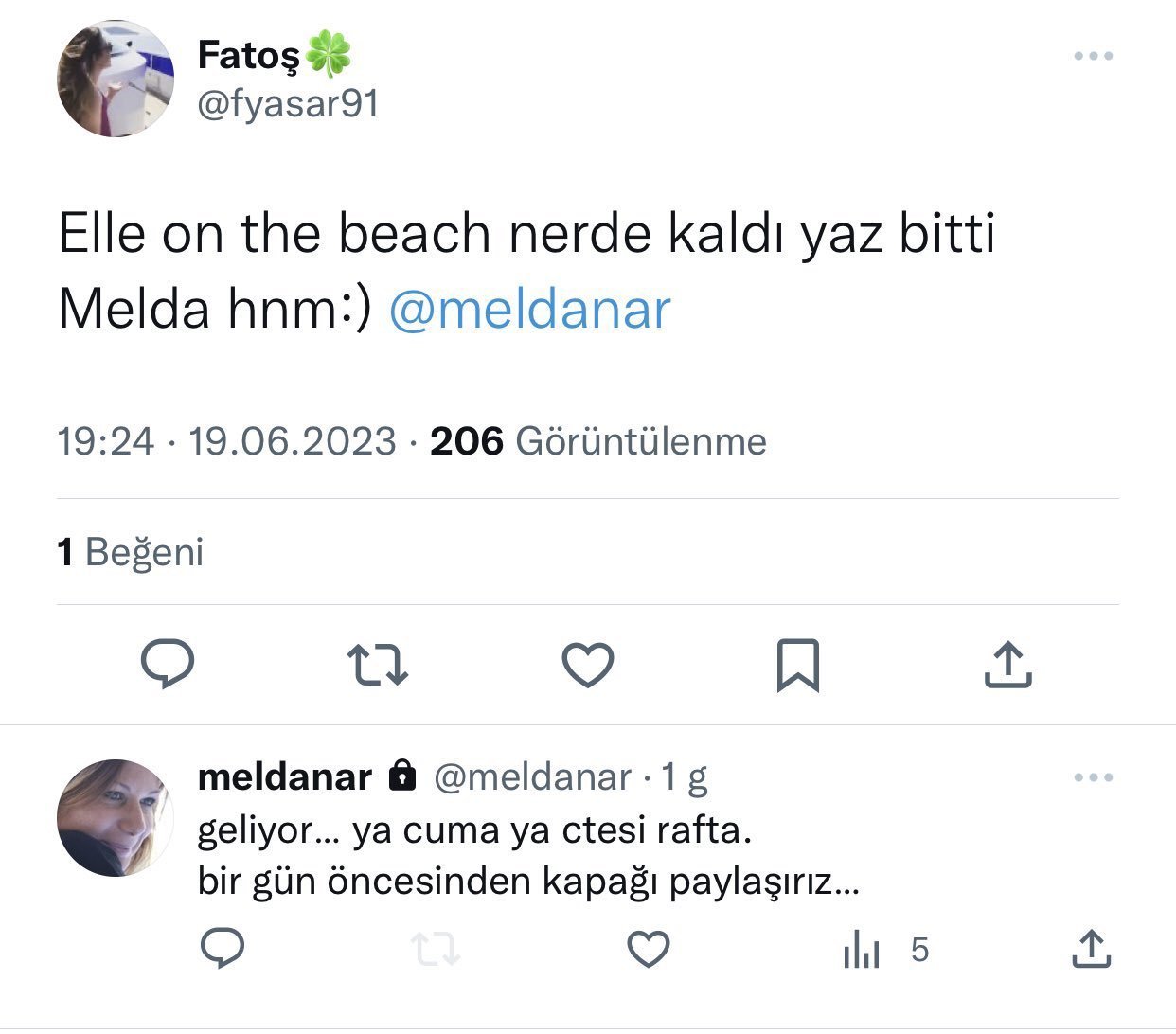The height and width of the screenshot is (1034, 1176).
Task: Open more options for Fatoş's tweet
Action: (1094, 57)
